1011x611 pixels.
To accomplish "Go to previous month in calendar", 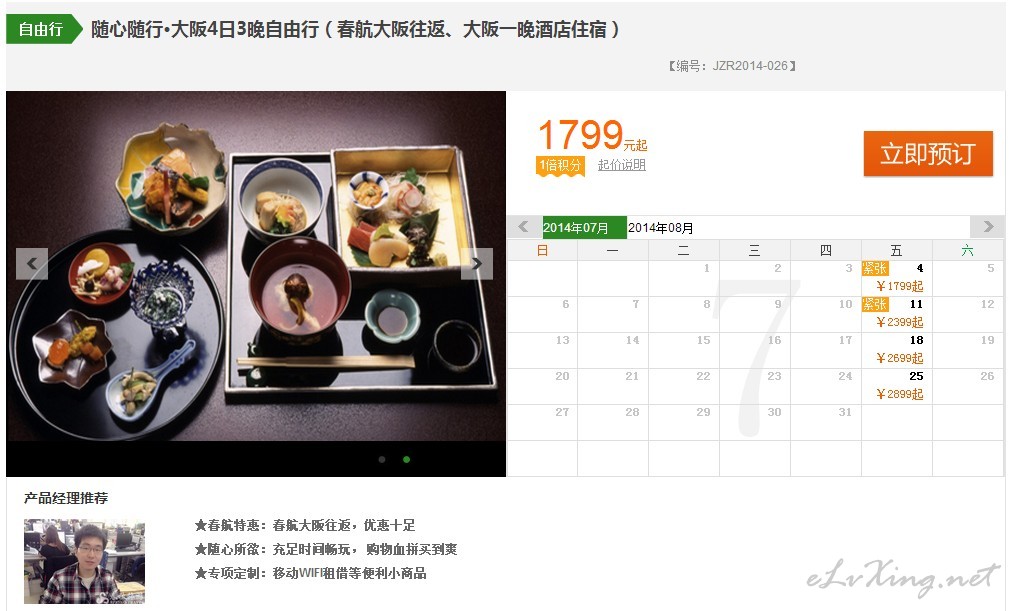I will 524,227.
